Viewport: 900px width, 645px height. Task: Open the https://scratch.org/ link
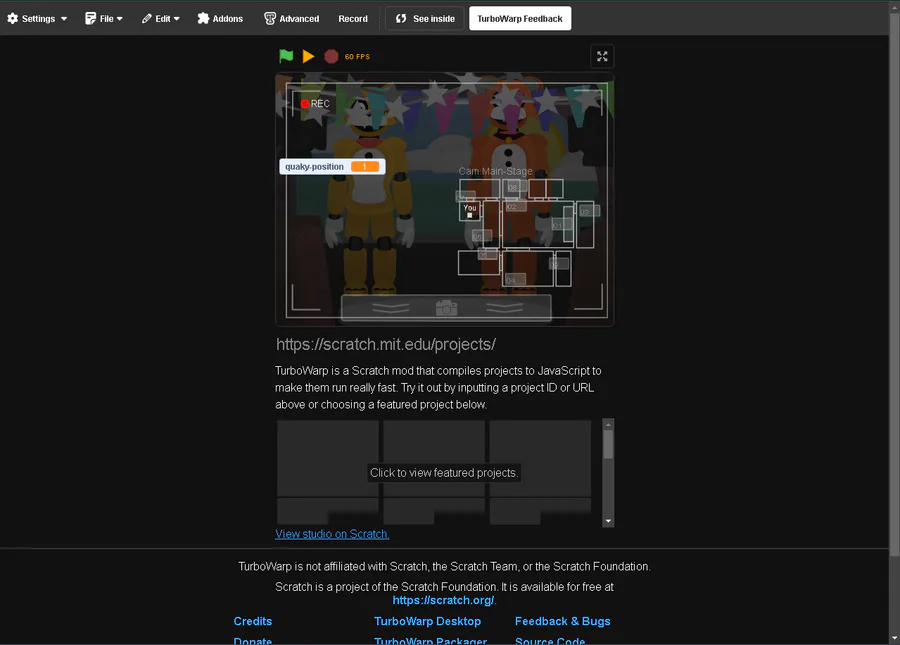pos(443,600)
